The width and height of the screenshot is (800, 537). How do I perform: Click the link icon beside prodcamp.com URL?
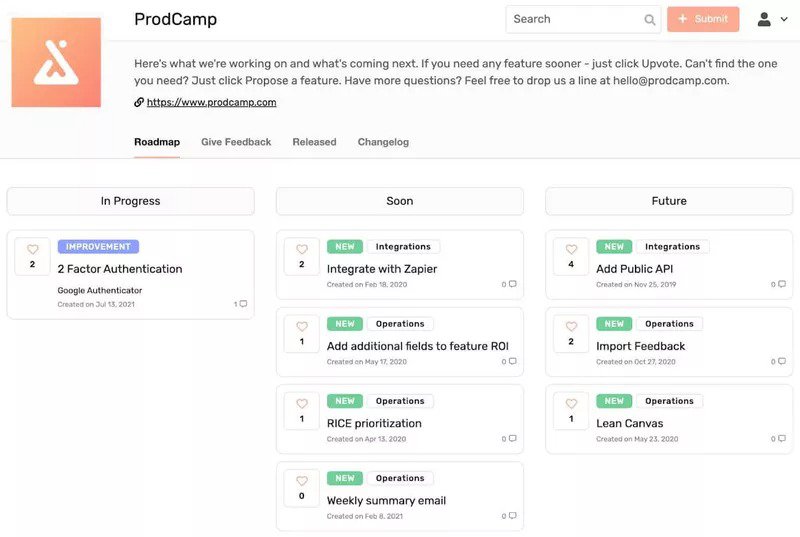pyautogui.click(x=139, y=102)
